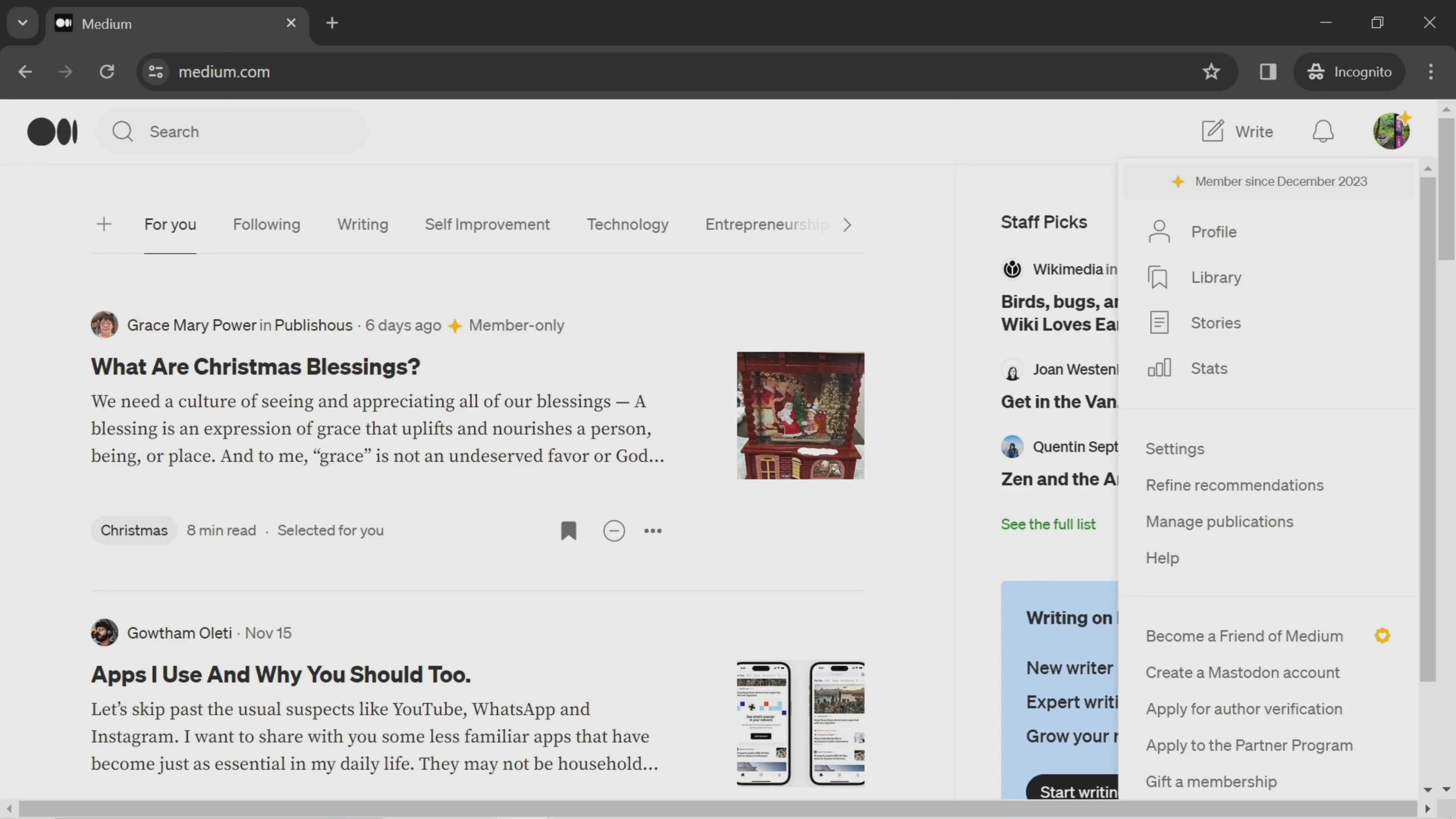Click the Christmas article thumbnail
The height and width of the screenshot is (819, 1456).
[800, 416]
